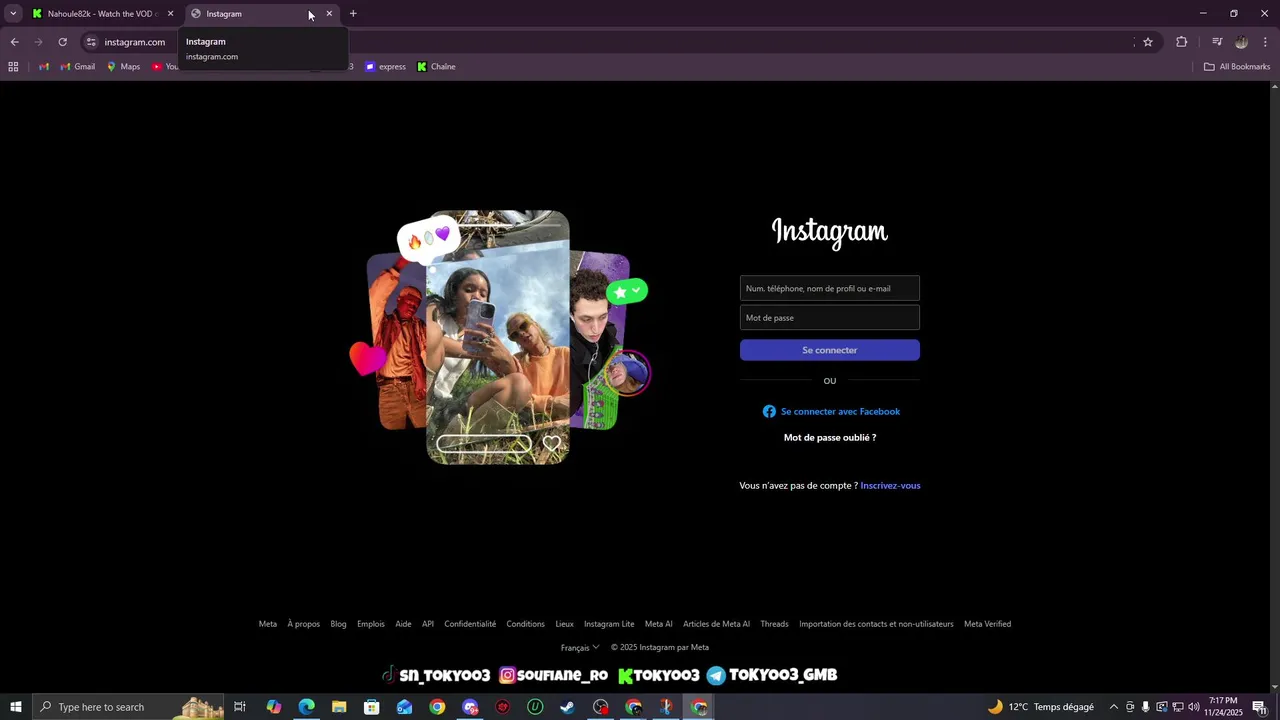Image resolution: width=1280 pixels, height=720 pixels.
Task: Open Articles de Meta AI link
Action: [x=716, y=624]
